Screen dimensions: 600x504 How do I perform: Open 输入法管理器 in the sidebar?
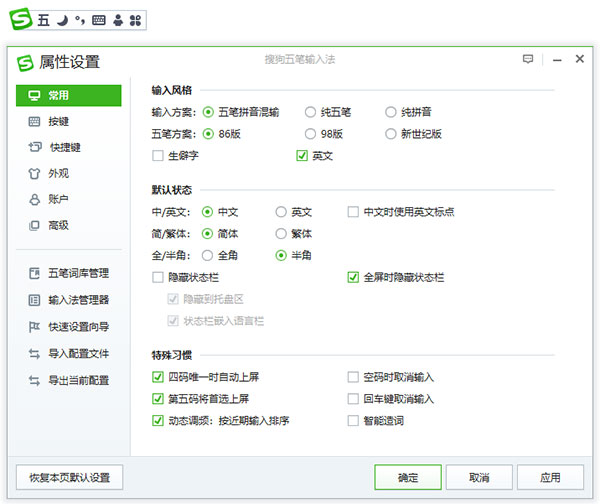coord(68,300)
